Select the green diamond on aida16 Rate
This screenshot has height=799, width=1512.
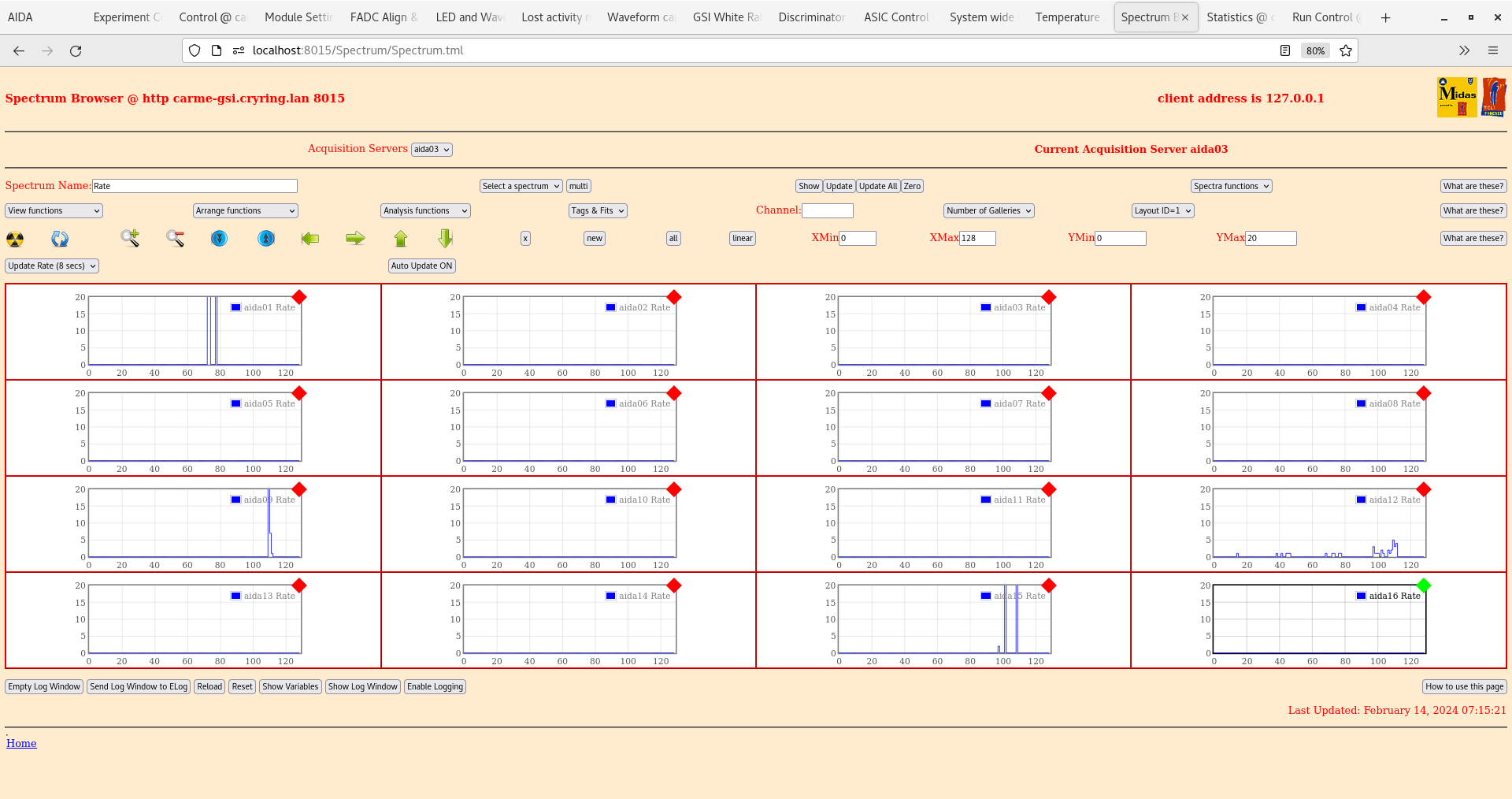[x=1424, y=585]
